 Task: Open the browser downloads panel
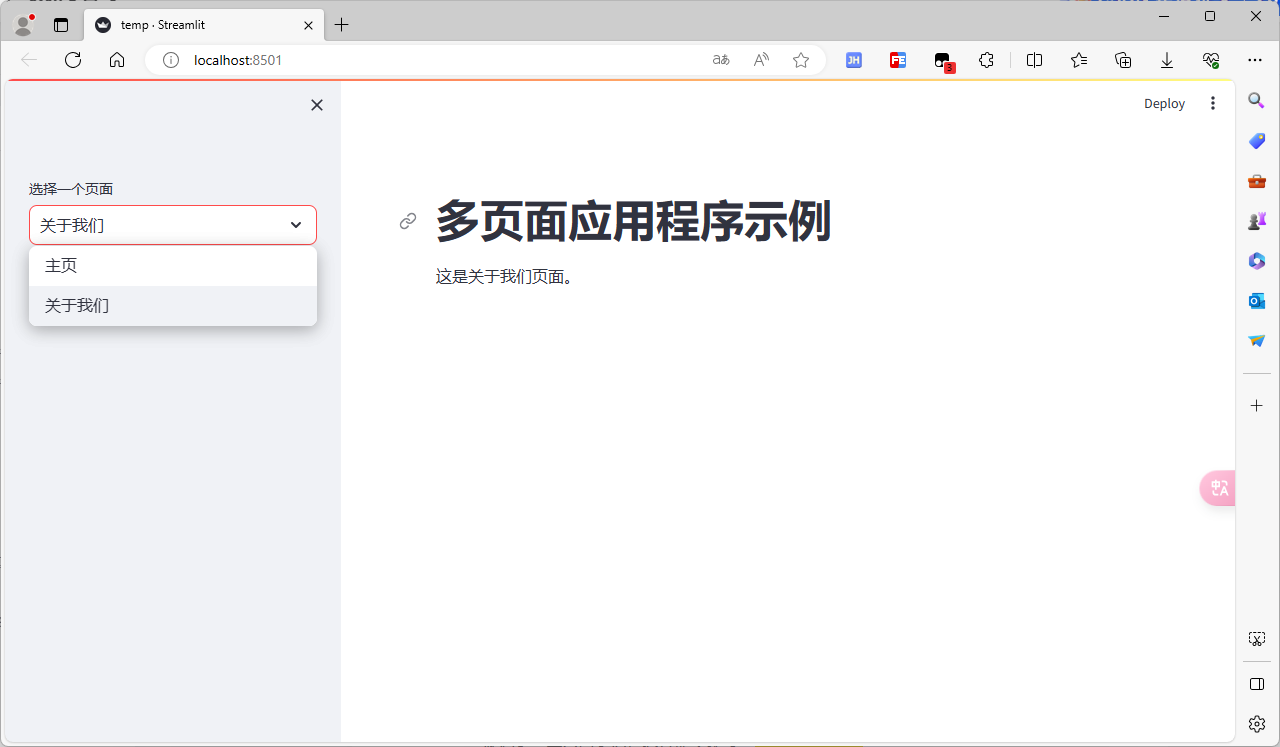point(1167,60)
